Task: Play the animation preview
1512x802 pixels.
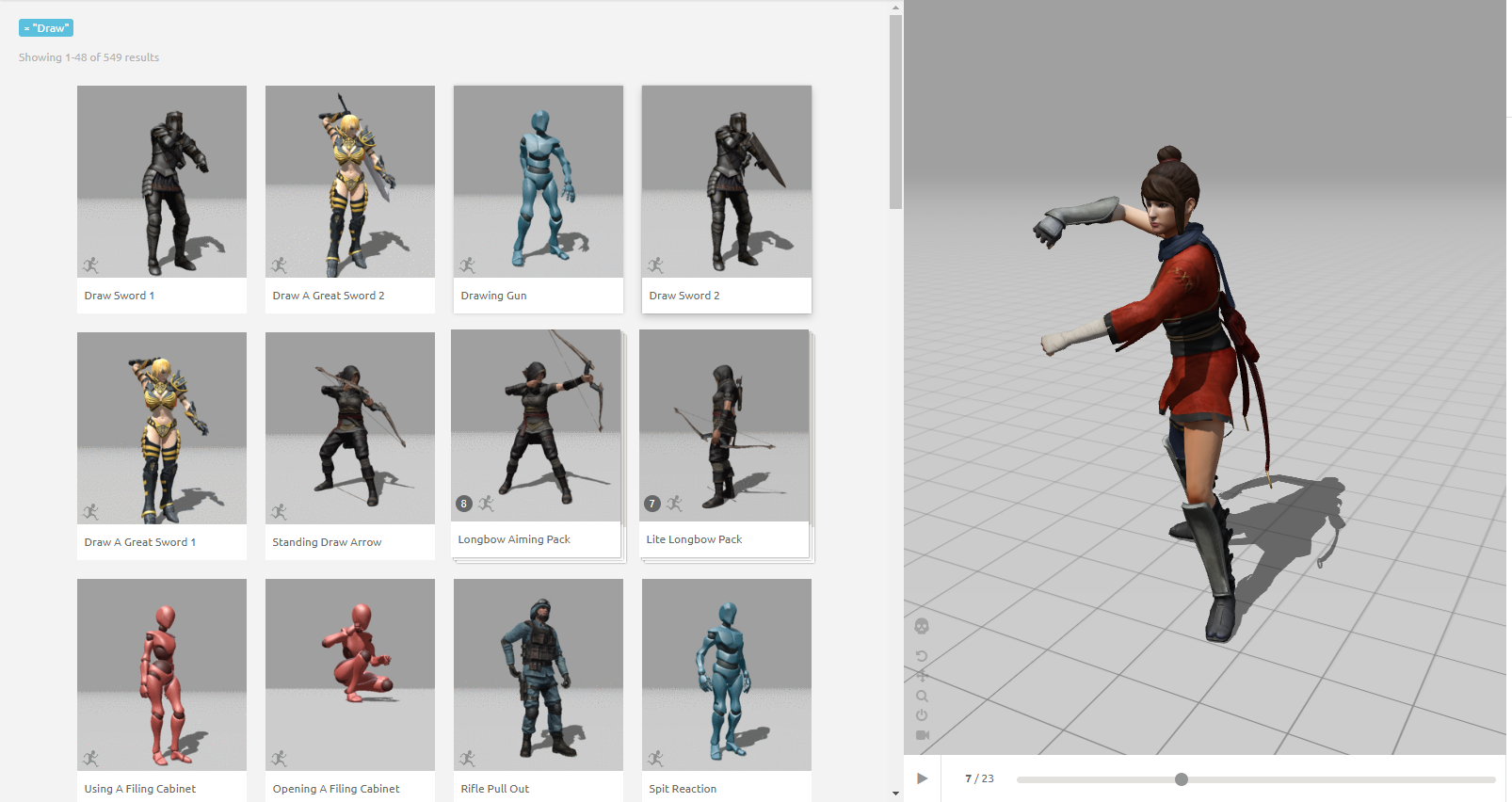Action: pyautogui.click(x=923, y=778)
